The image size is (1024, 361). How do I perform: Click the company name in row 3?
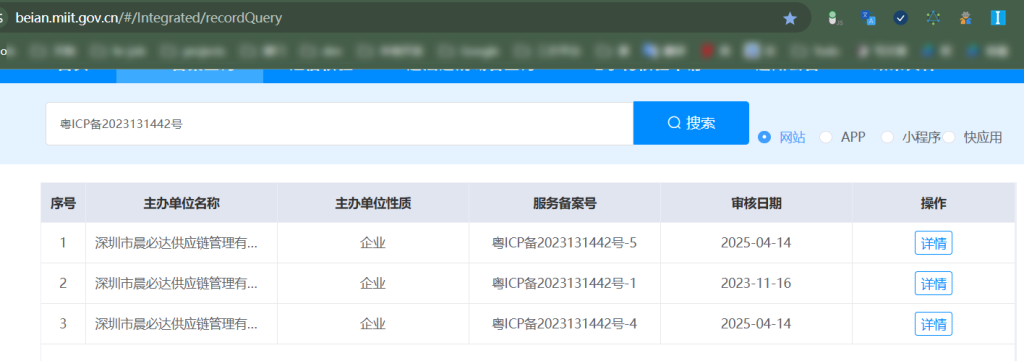tap(176, 324)
